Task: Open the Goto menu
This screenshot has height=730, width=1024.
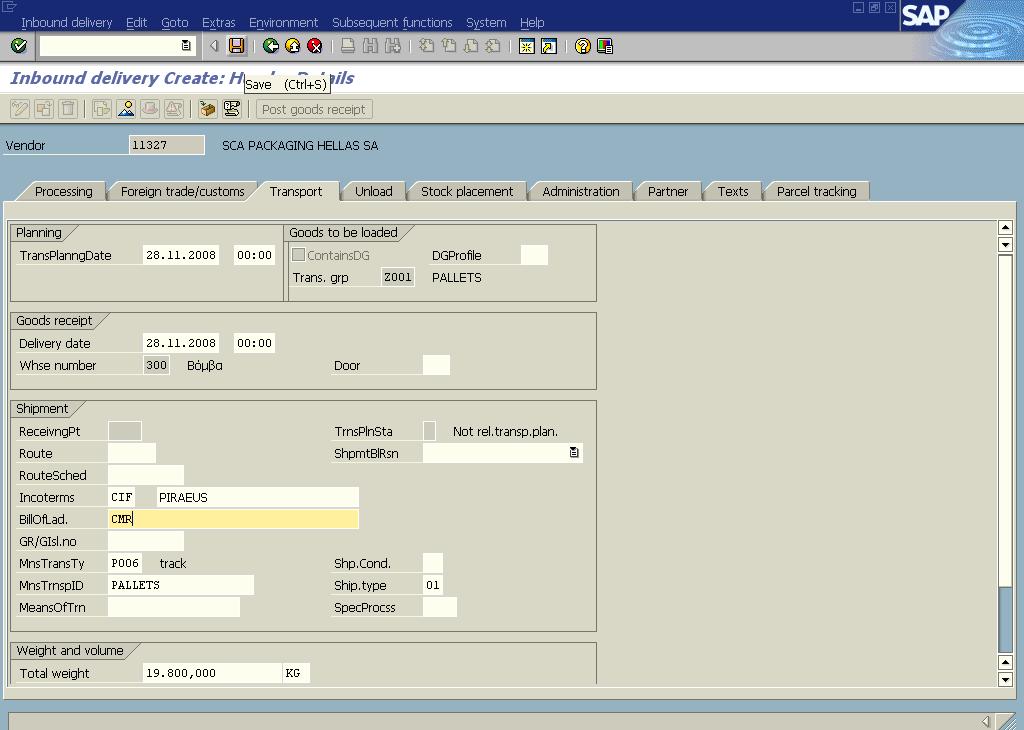Action: pos(174,22)
